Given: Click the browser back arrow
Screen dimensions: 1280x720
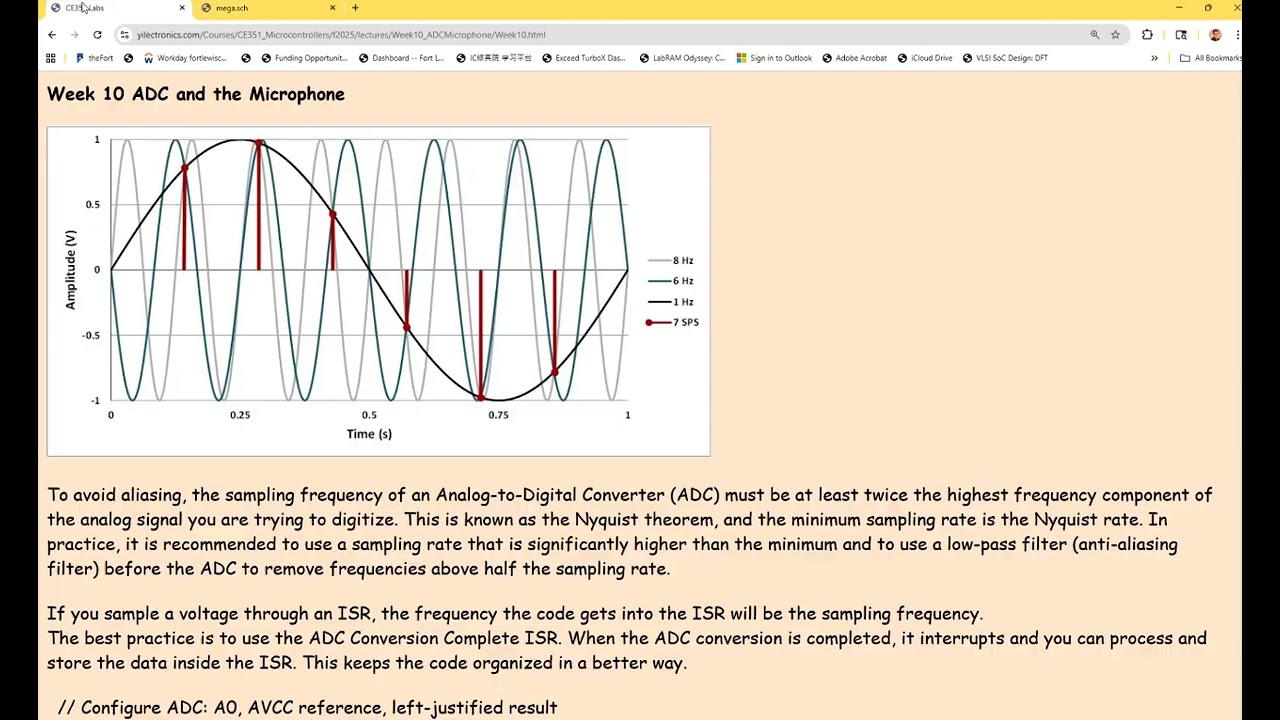Looking at the screenshot, I should point(52,35).
